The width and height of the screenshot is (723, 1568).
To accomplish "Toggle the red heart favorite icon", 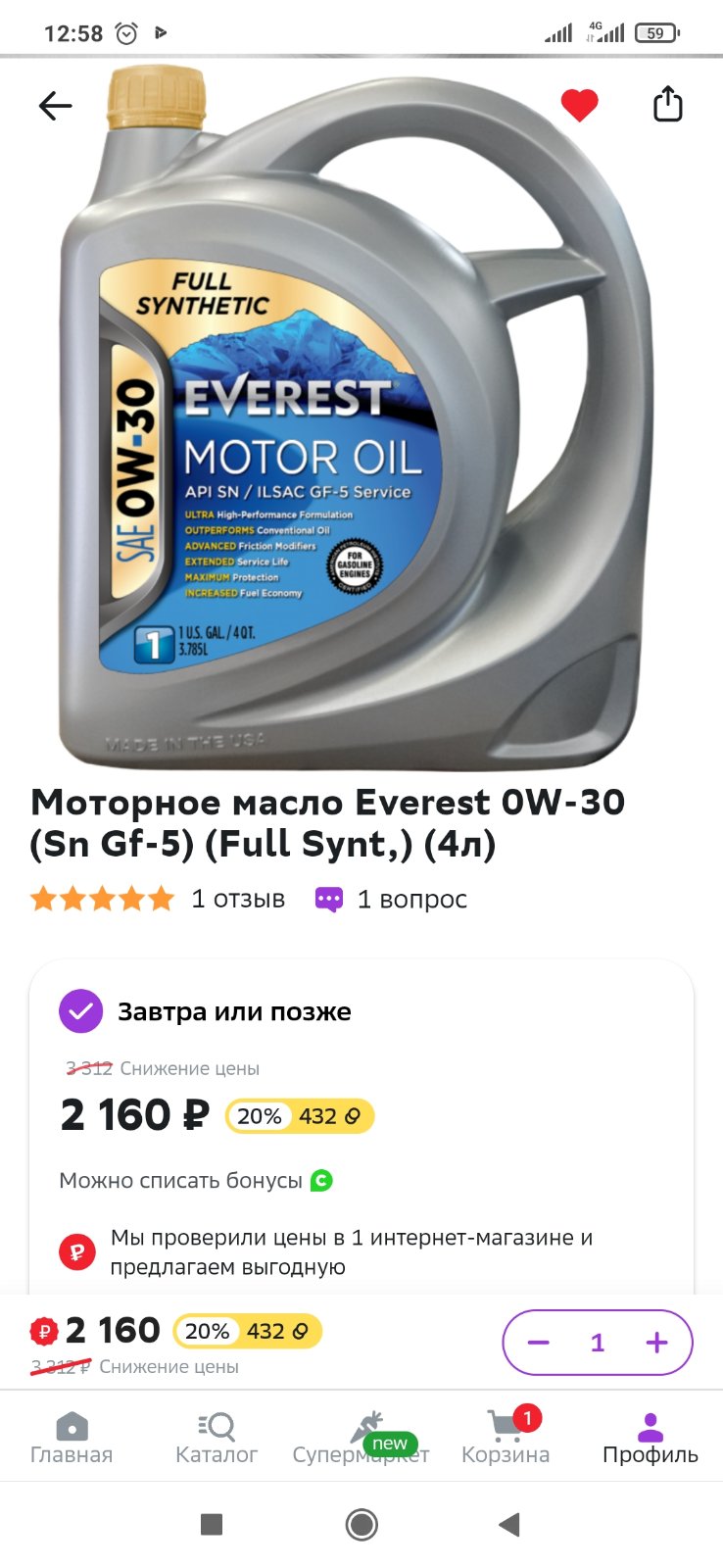I will 579,105.
